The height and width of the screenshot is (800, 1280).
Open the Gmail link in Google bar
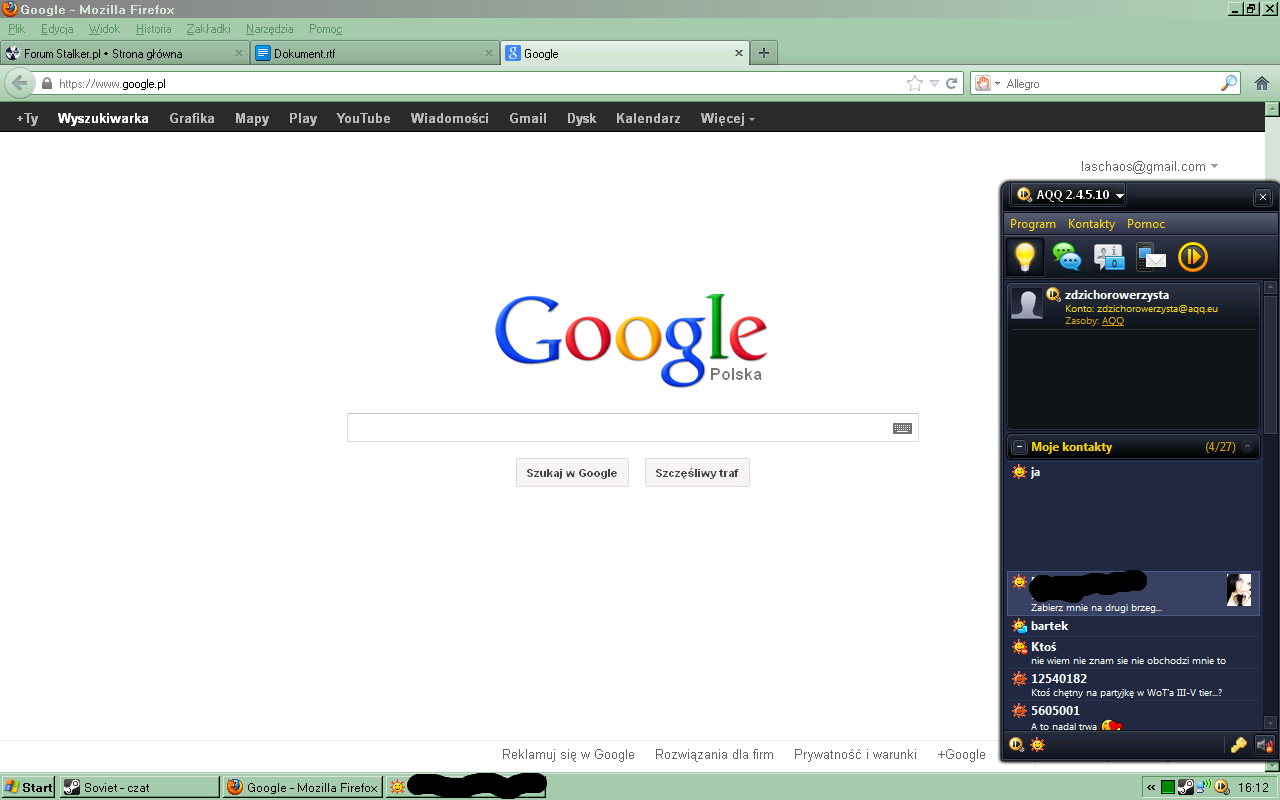click(x=528, y=118)
